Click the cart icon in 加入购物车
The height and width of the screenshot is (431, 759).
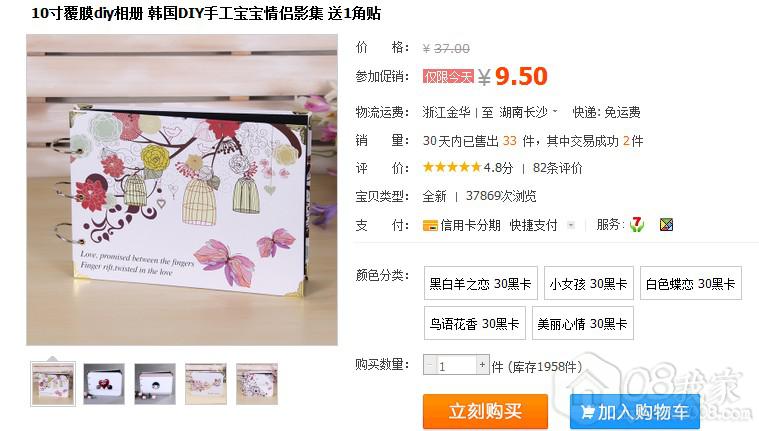tap(587, 412)
